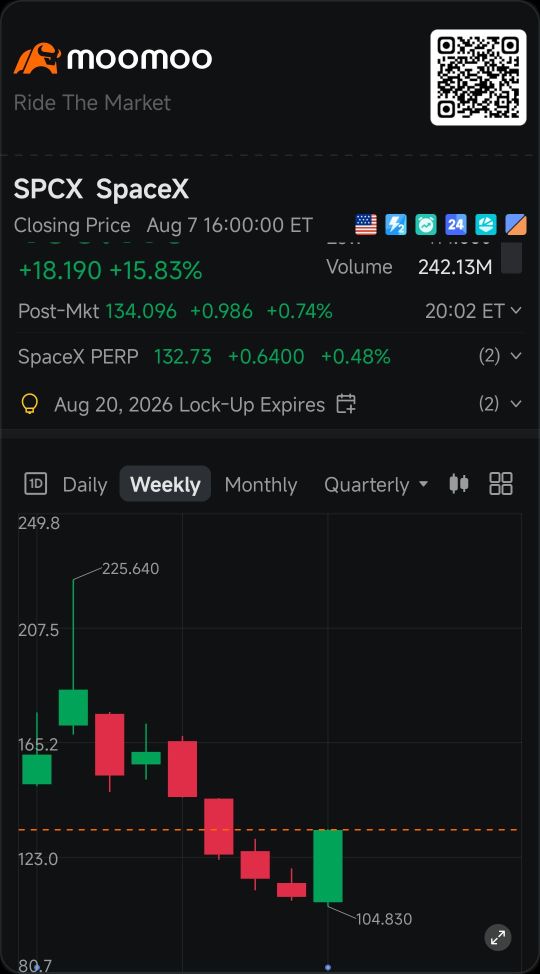Switch to the Daily chart tab
Screen dimensions: 540x974
[85, 485]
